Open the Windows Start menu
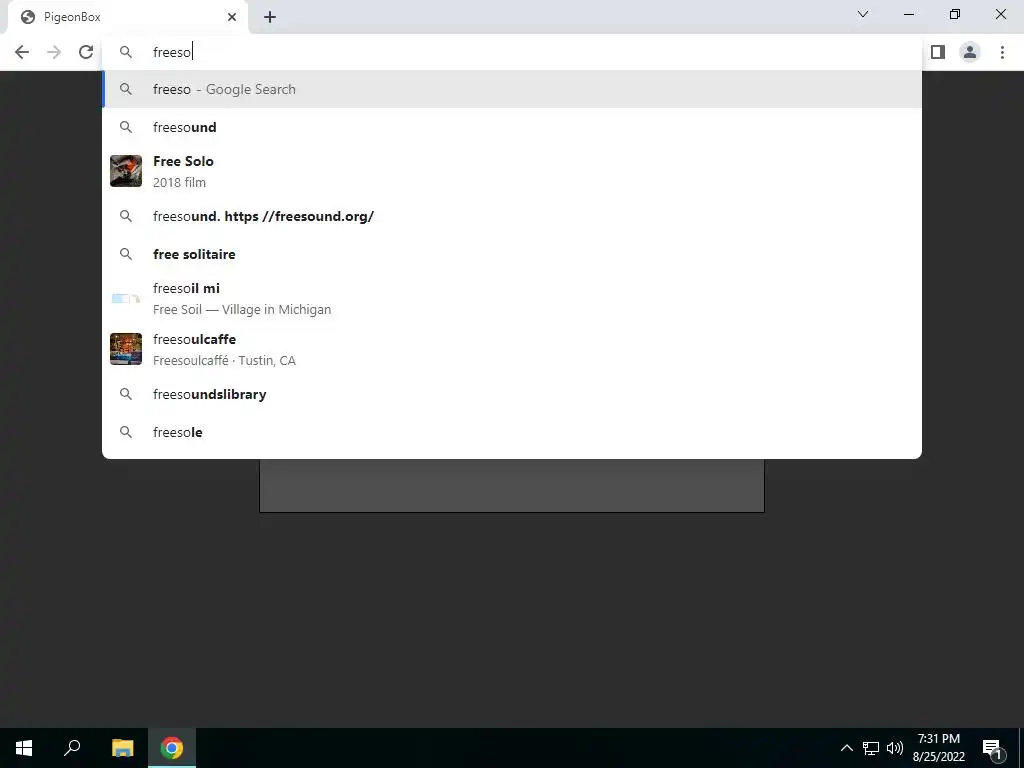Screen dimensions: 1024x768 click(x=24, y=748)
